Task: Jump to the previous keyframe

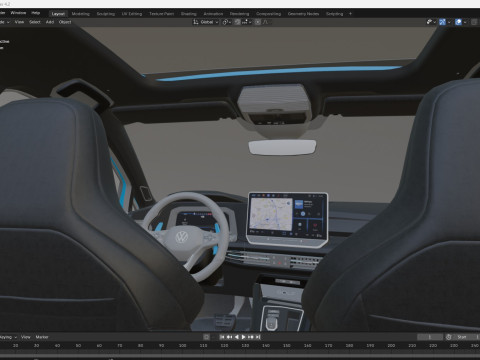Action: 229,337
